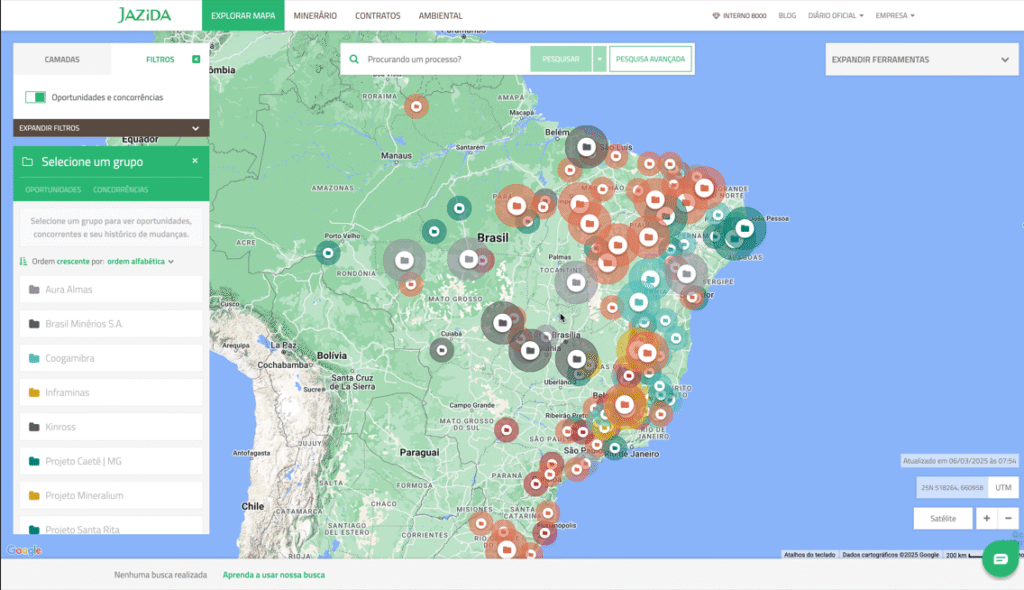Open the Diário Oficial dropdown
The width and height of the screenshot is (1024, 590).
(835, 16)
